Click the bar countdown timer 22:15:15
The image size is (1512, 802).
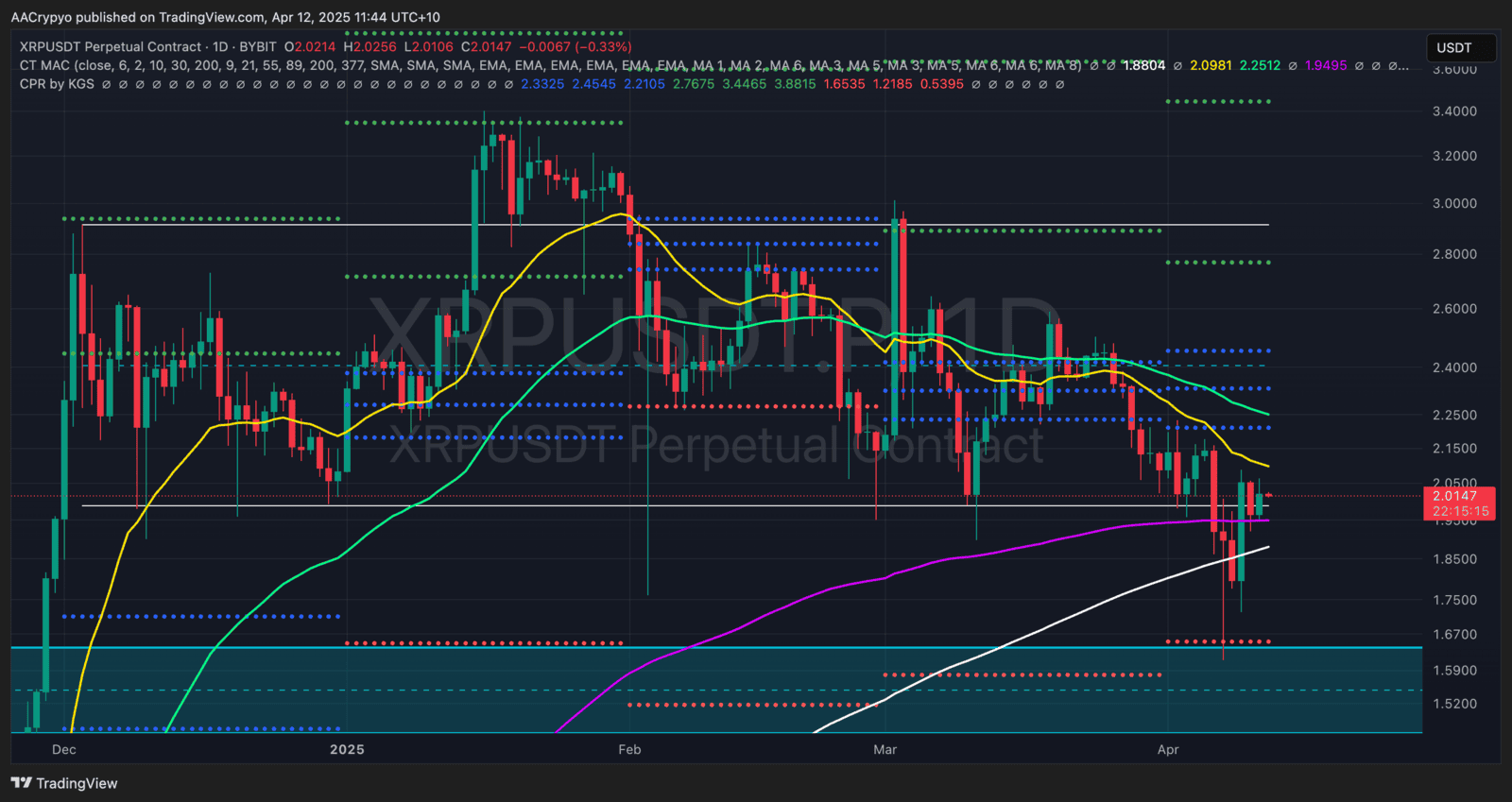[1460, 511]
